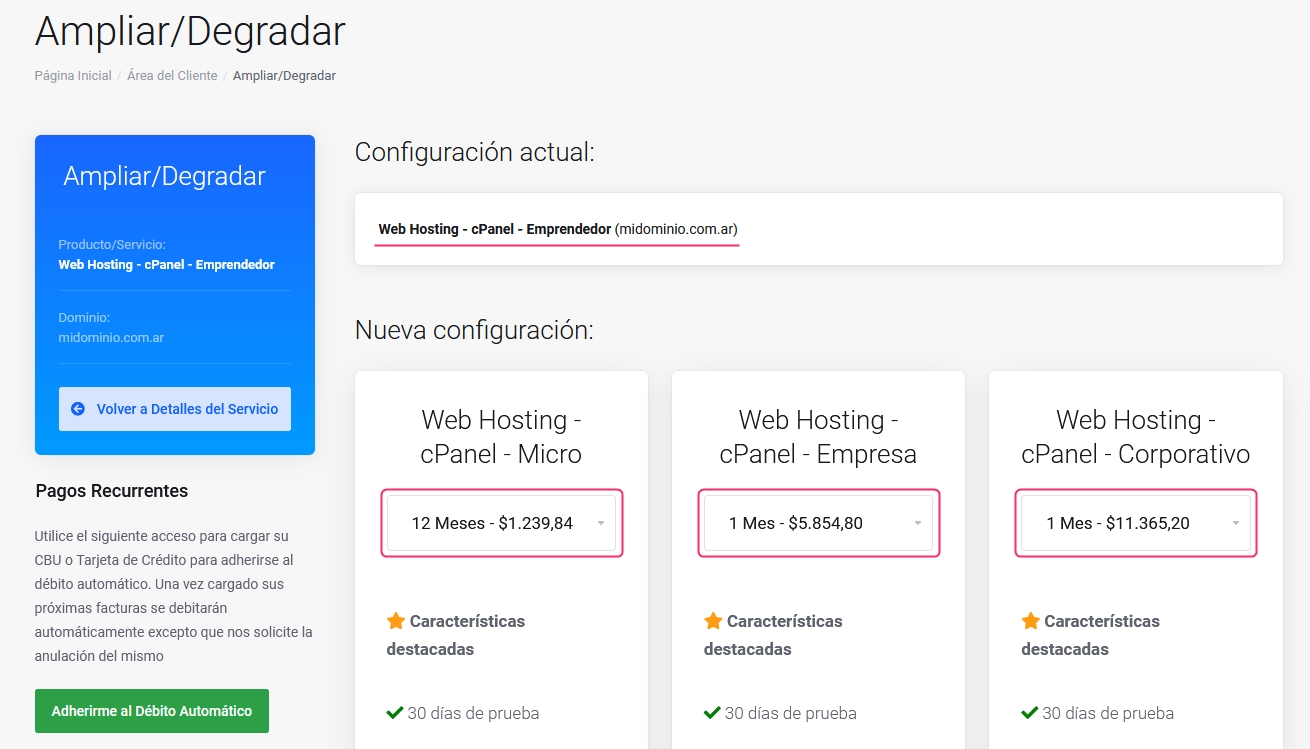Expand the Corporativo plan billing cycle dropdown
Screen dimensions: 1310x749
coord(1135,523)
